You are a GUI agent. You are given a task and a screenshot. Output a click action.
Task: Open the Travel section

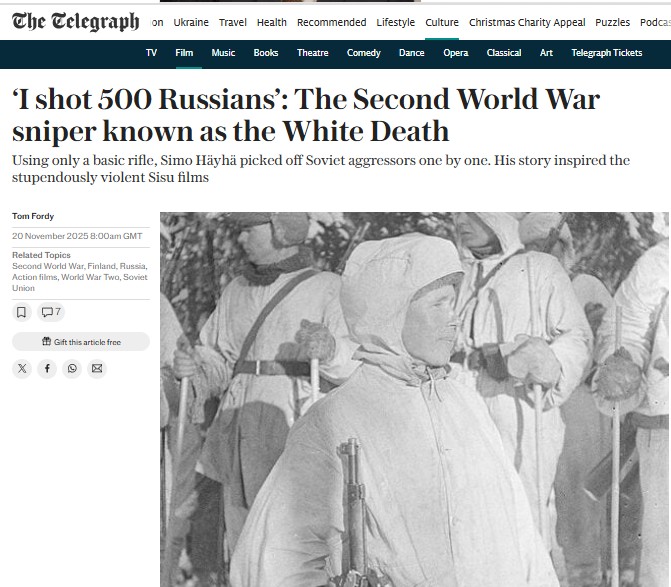pyautogui.click(x=233, y=22)
